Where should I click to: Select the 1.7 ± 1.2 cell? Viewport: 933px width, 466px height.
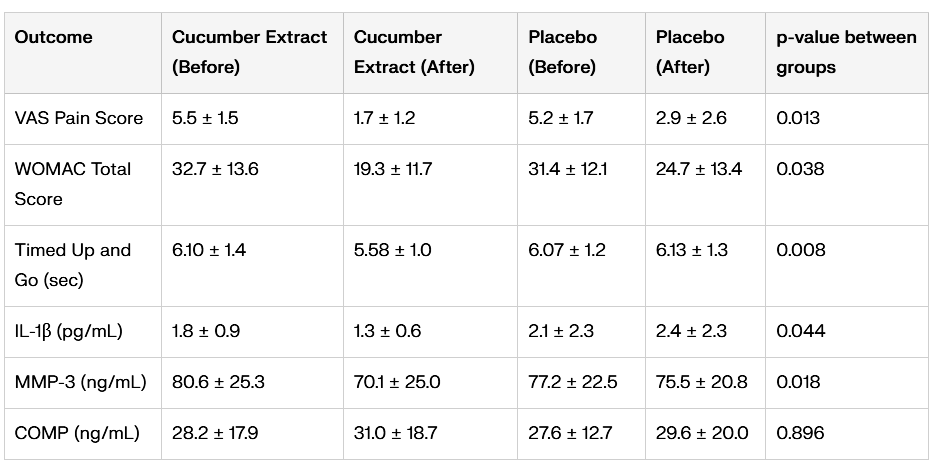384,118
